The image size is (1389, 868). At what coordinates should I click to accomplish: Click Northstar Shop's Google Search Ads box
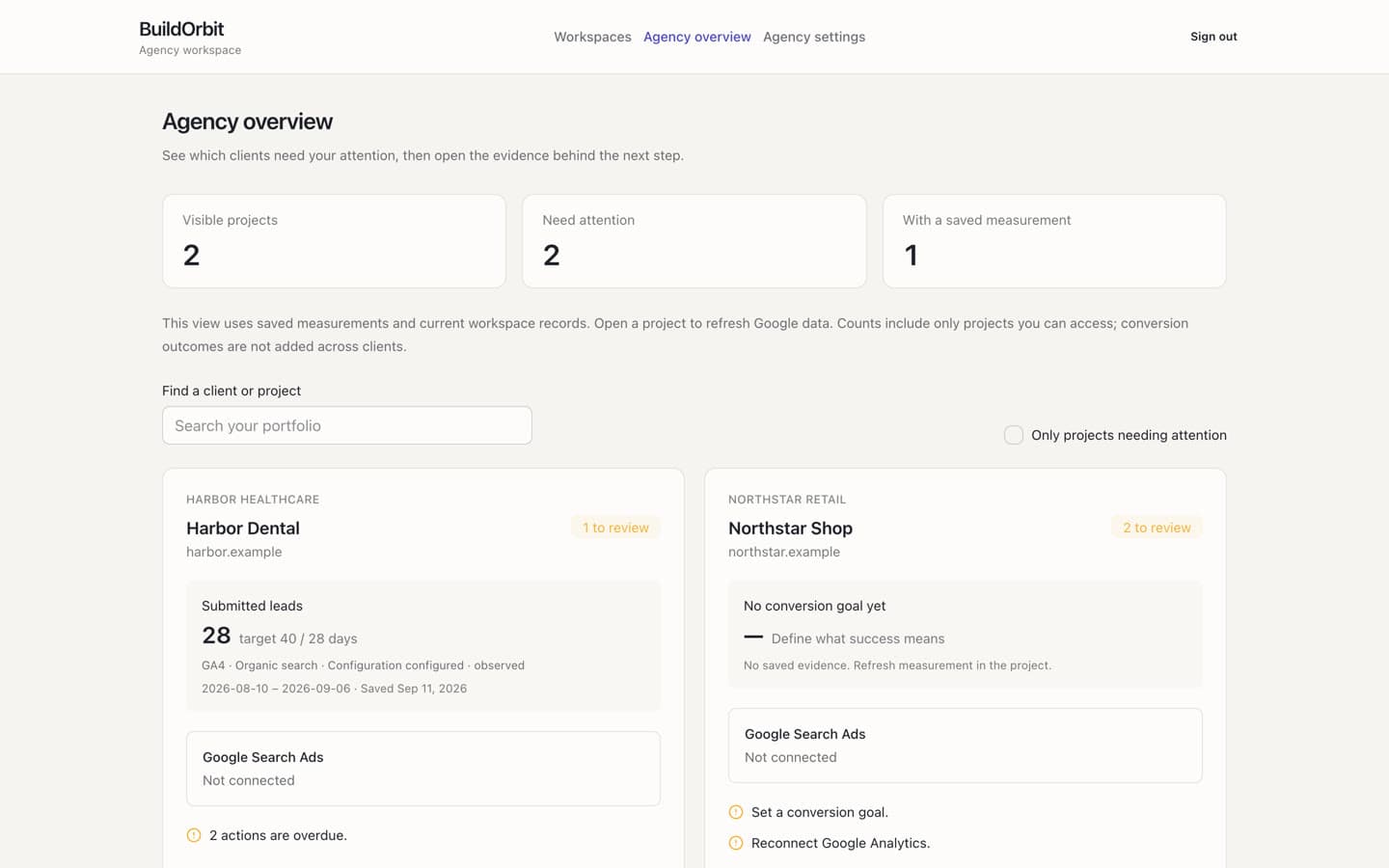point(966,746)
